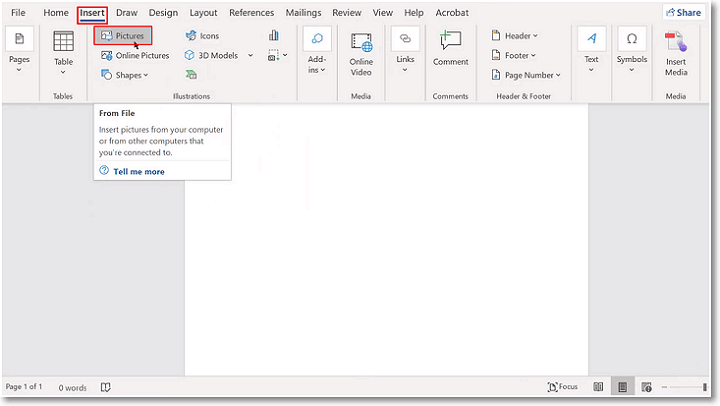The height and width of the screenshot is (406, 720).
Task: Insert 3D Models
Action: tap(212, 56)
